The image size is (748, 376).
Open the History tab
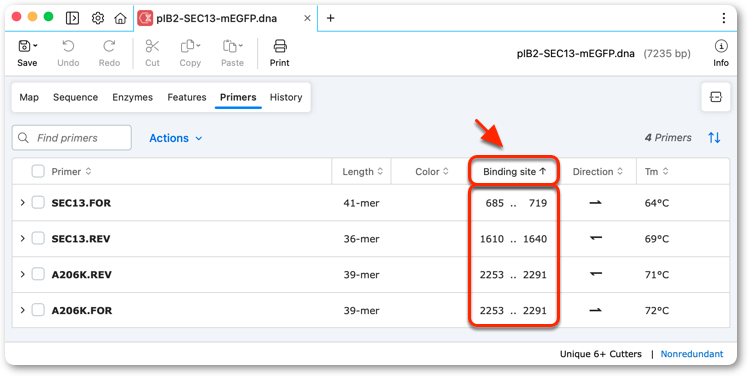[286, 97]
